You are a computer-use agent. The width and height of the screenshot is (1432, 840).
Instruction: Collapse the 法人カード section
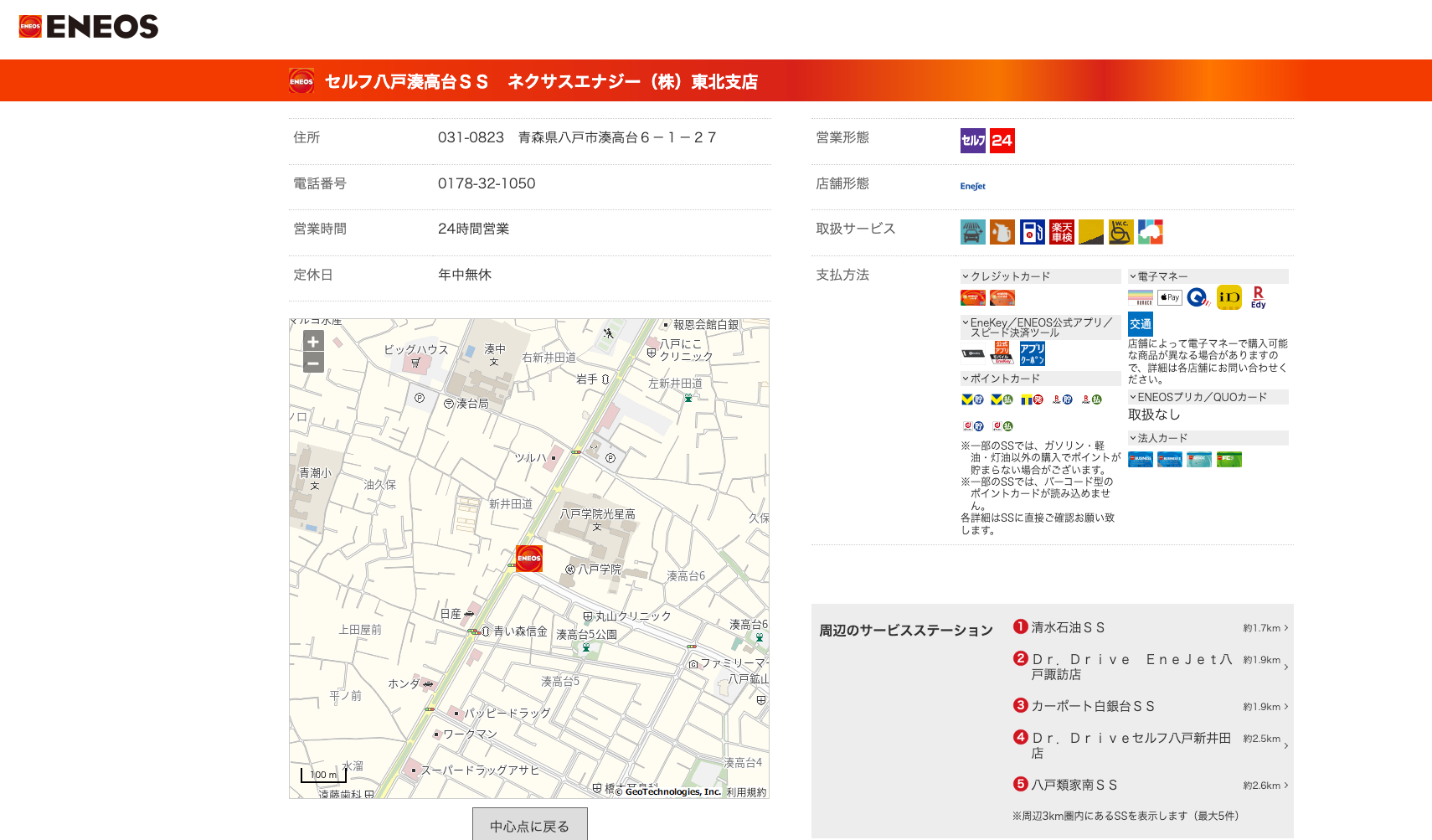click(x=1208, y=438)
